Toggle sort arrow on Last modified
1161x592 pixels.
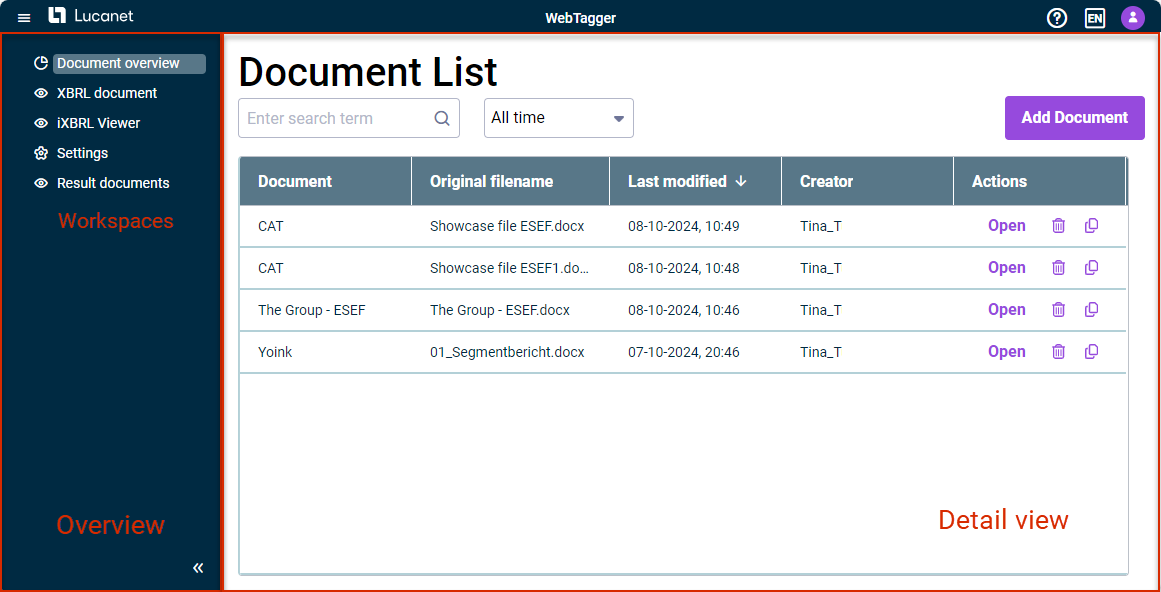(741, 181)
